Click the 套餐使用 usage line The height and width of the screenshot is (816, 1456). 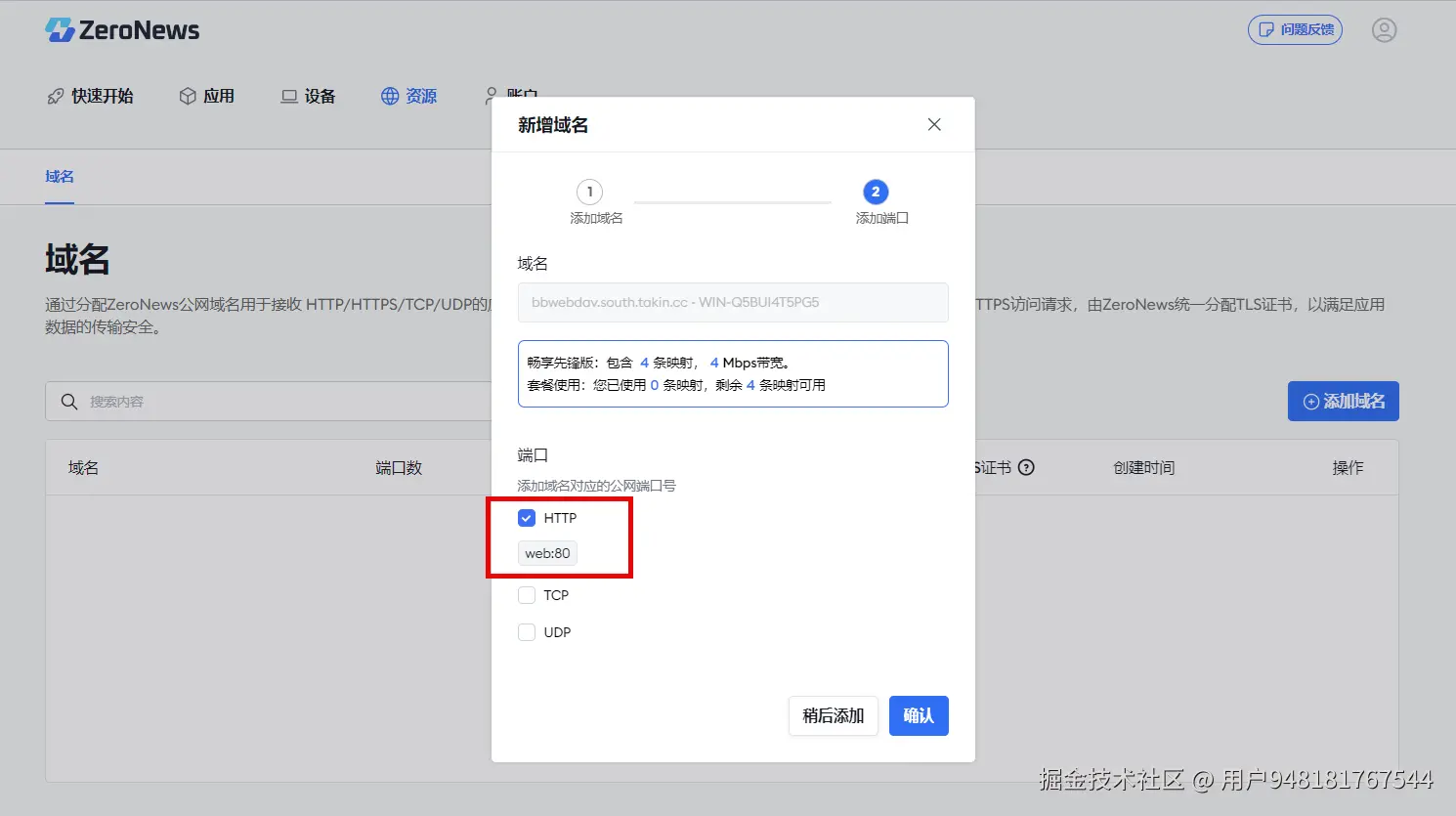pos(676,385)
